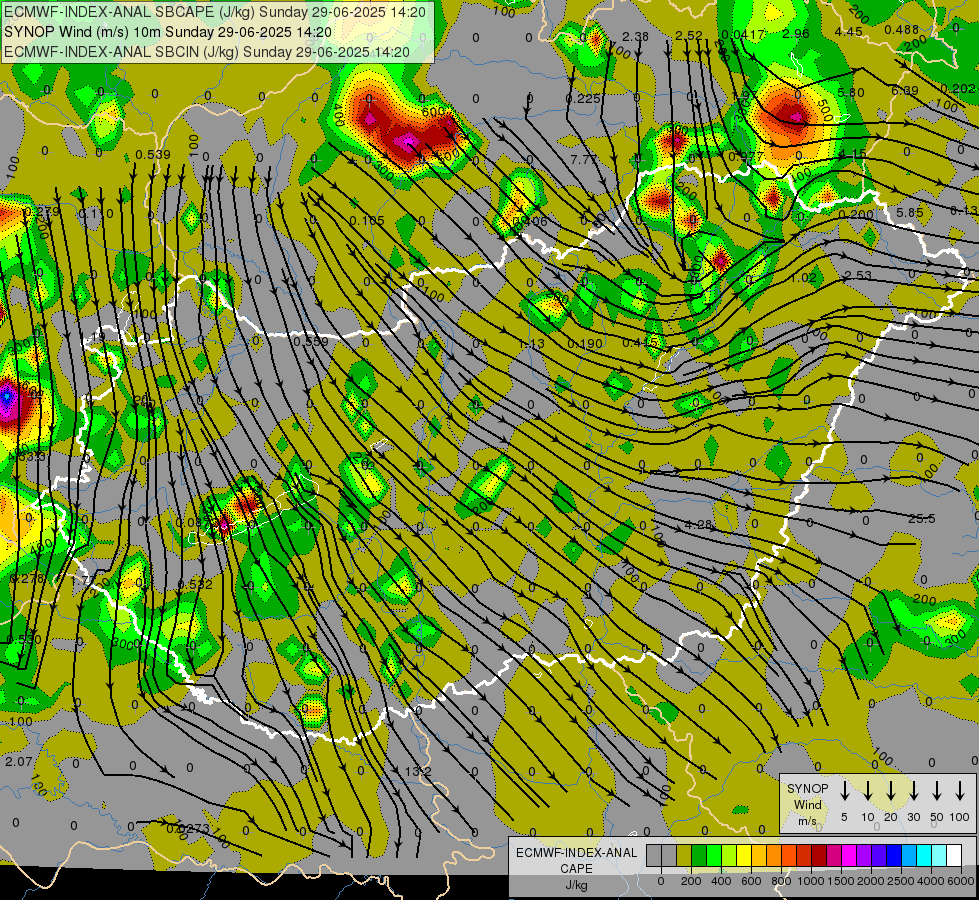Click the wind value 0.488 on map
Image resolution: width=979 pixels, height=900 pixels.
(902, 29)
